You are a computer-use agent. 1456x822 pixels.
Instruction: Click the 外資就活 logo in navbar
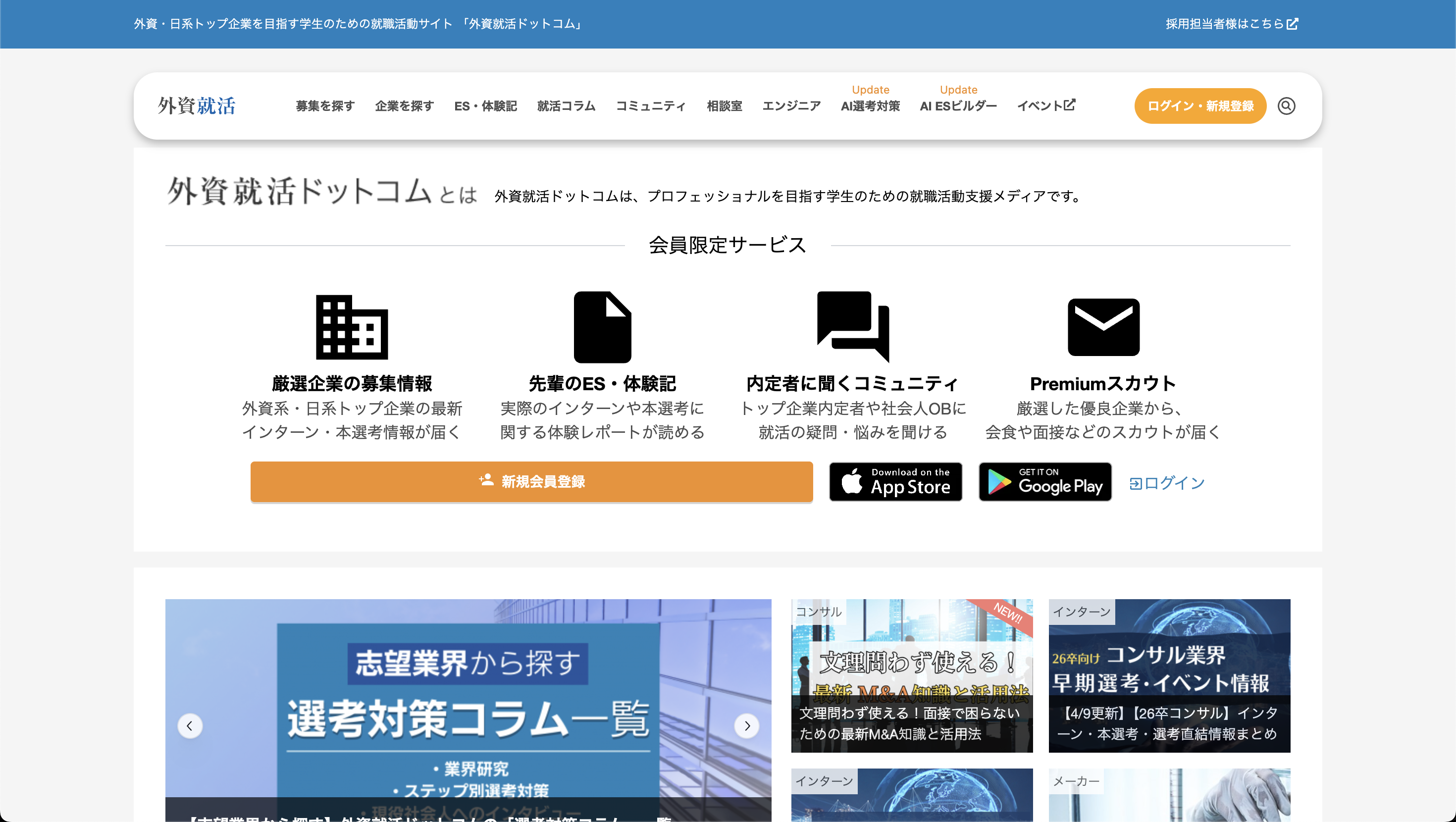coord(197,105)
